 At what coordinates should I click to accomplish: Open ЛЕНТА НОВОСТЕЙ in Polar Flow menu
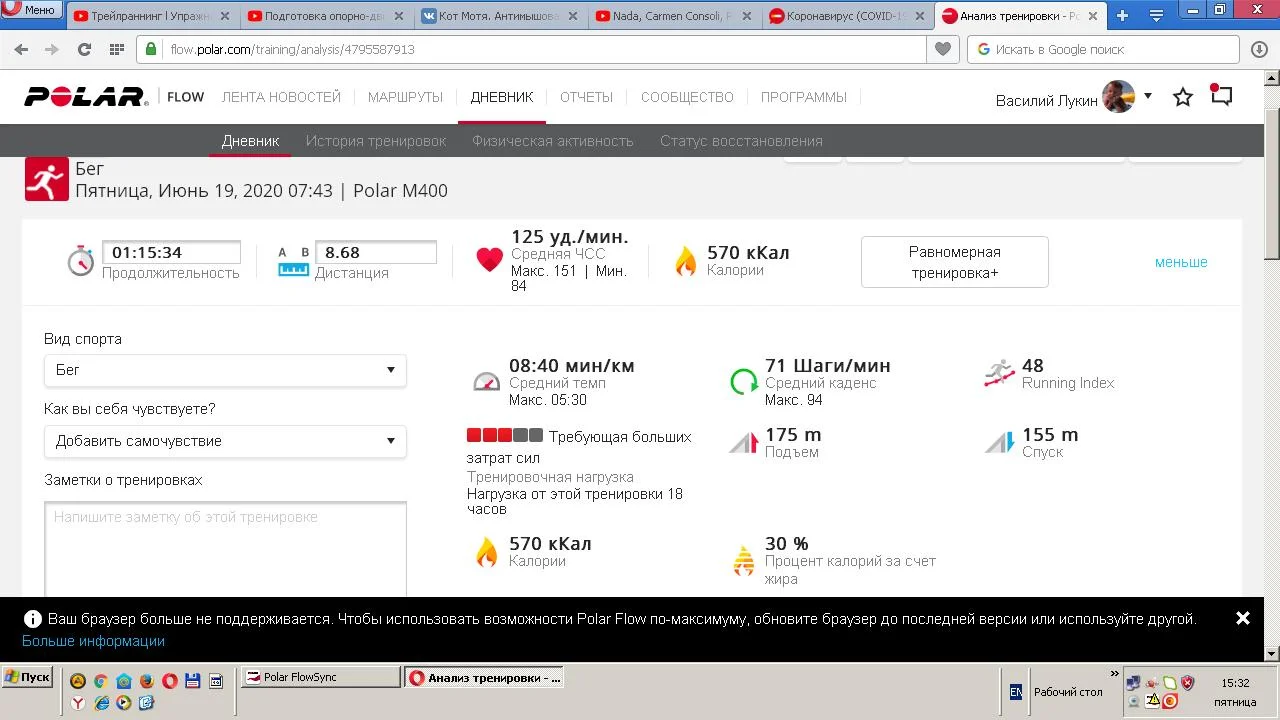point(281,97)
